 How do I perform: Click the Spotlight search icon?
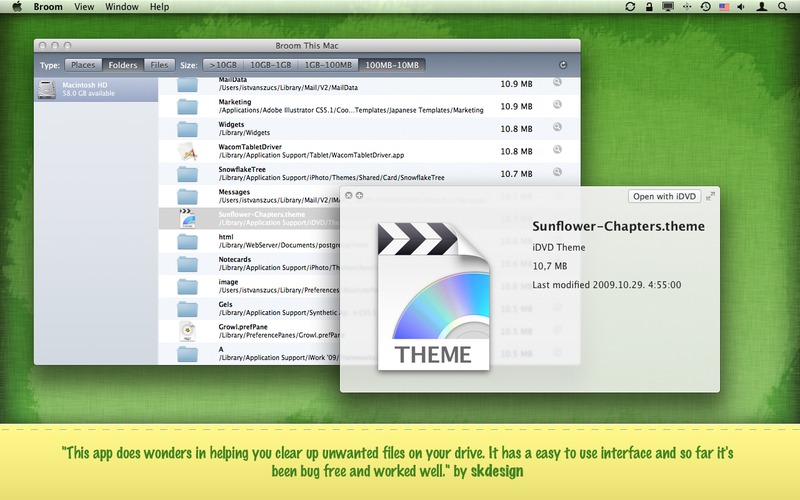point(784,7)
